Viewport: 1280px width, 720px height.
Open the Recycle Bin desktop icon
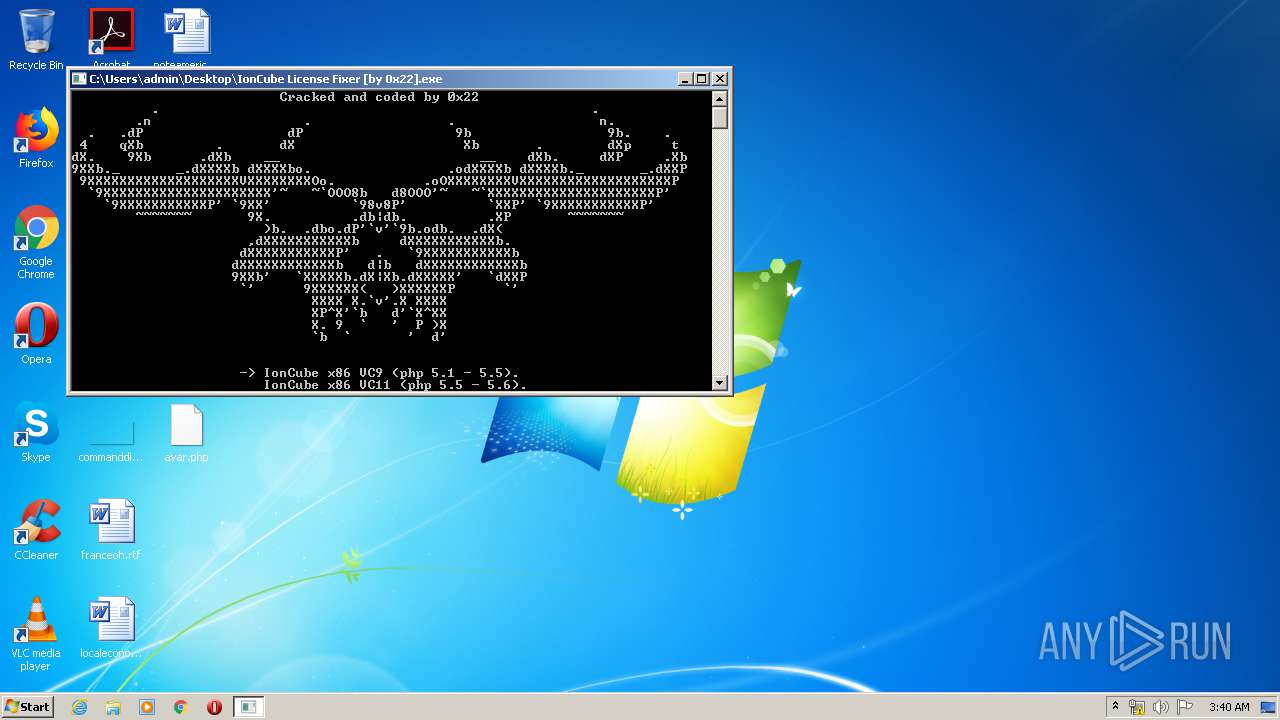click(36, 40)
